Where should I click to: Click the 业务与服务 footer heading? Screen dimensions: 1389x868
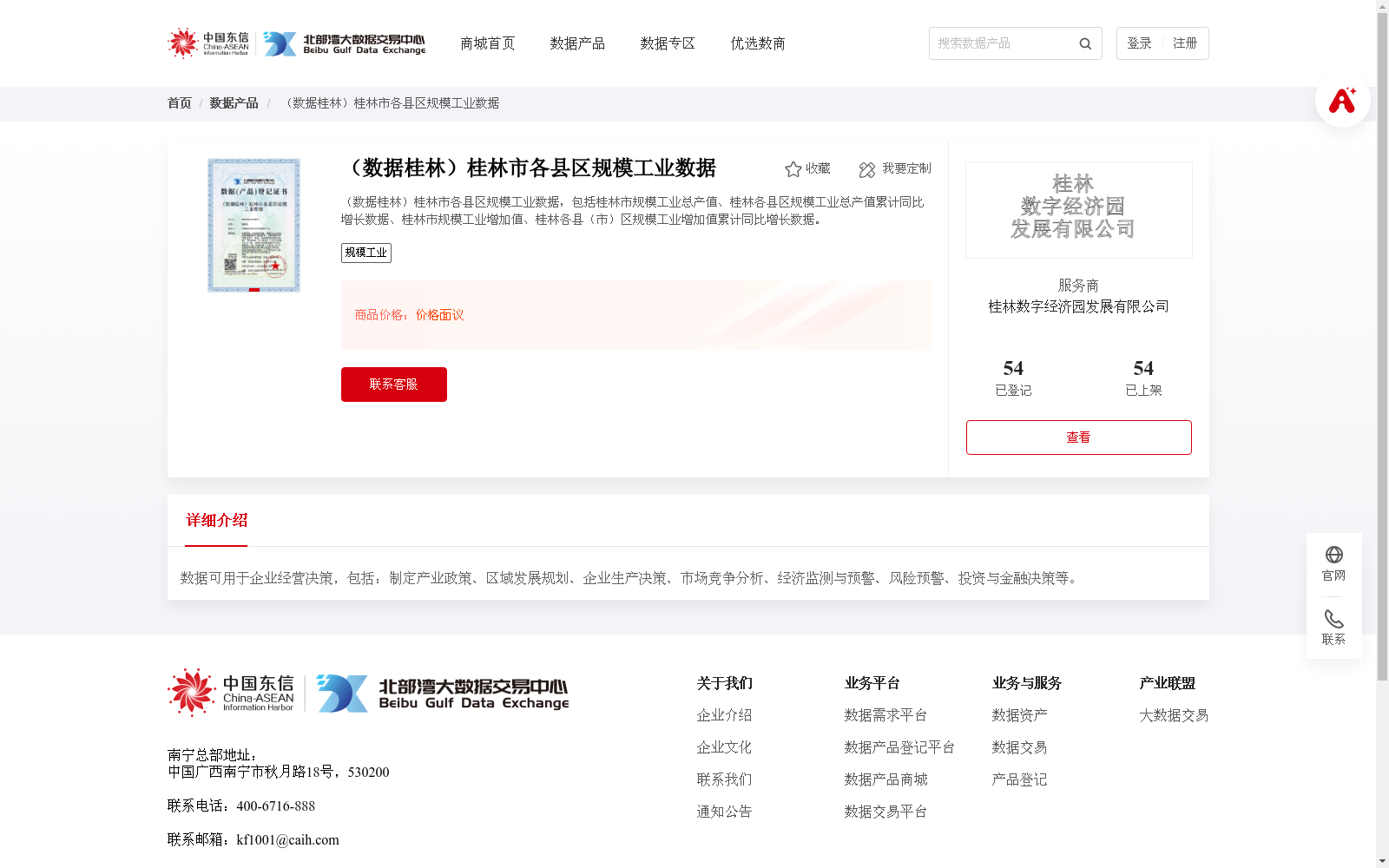point(1026,683)
